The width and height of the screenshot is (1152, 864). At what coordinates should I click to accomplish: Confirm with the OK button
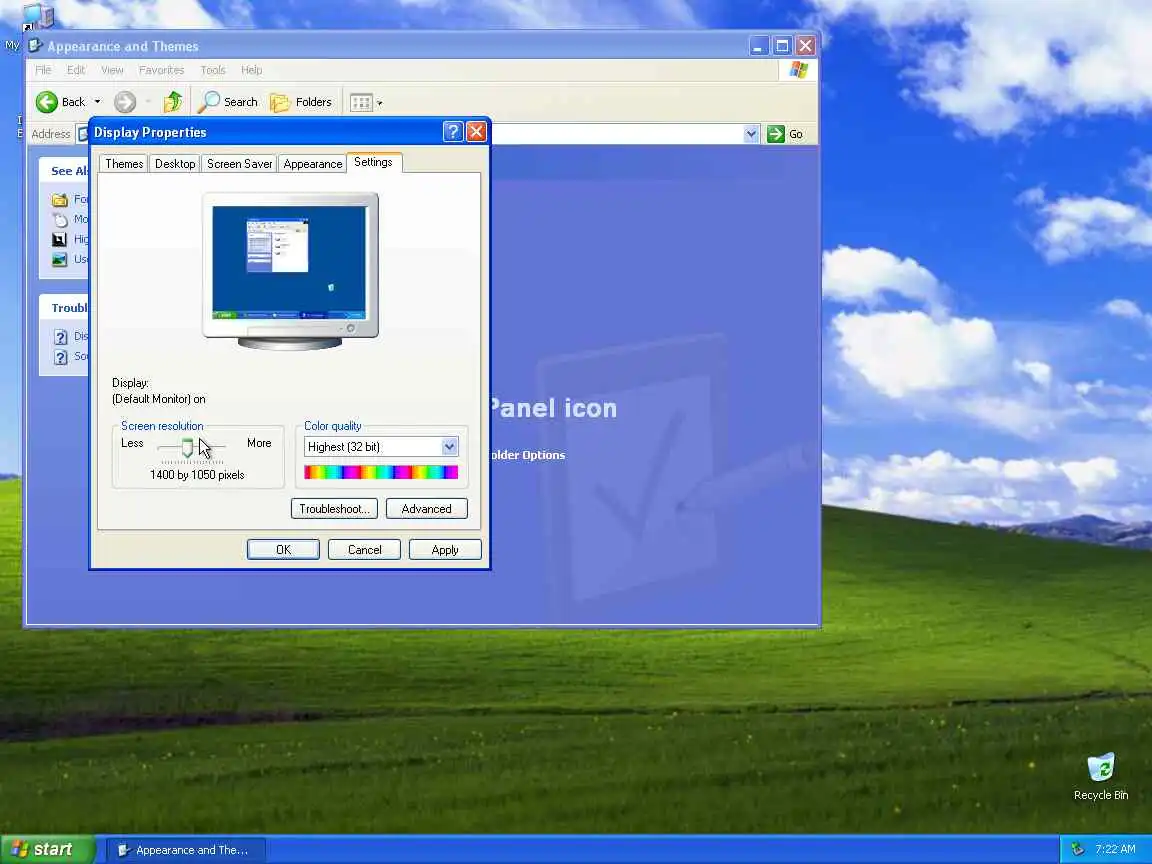coord(284,550)
